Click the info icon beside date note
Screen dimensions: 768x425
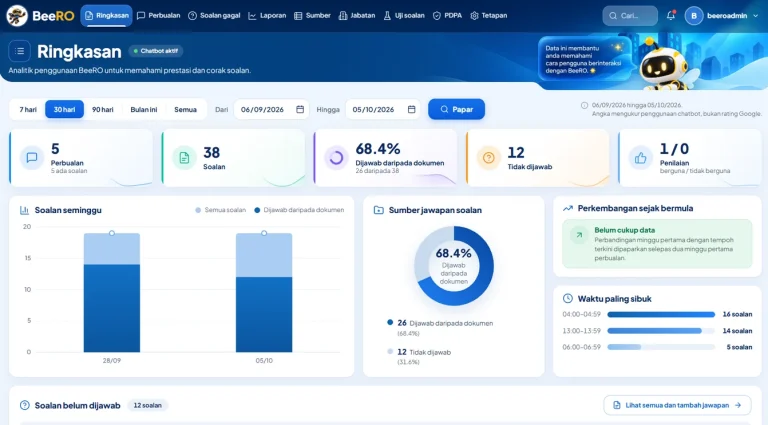tap(584, 105)
